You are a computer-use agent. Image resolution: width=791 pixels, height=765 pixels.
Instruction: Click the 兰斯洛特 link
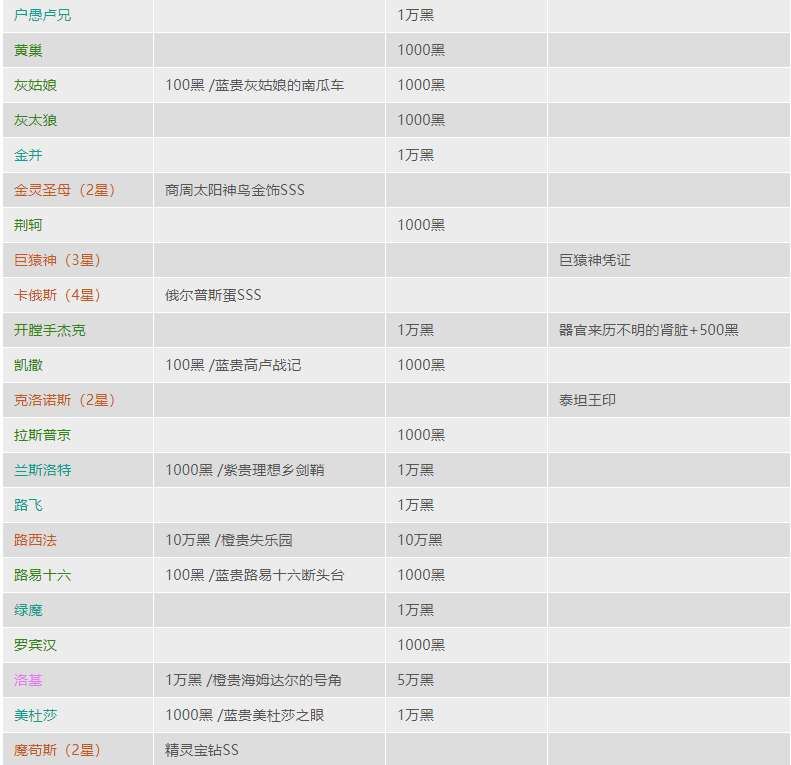point(43,470)
